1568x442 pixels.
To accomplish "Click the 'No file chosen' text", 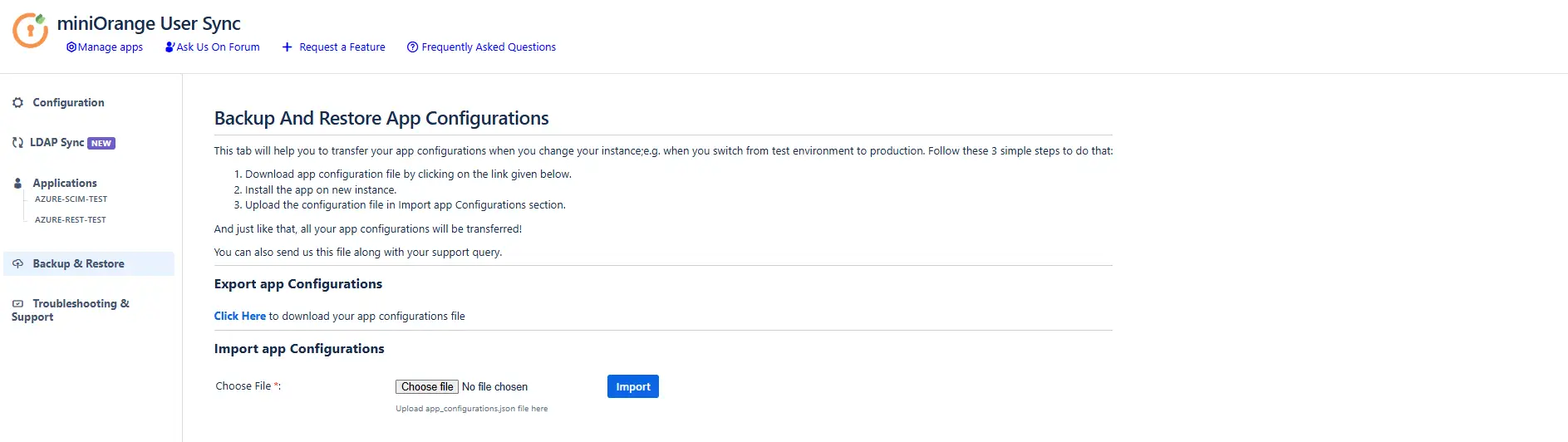I will [x=494, y=387].
